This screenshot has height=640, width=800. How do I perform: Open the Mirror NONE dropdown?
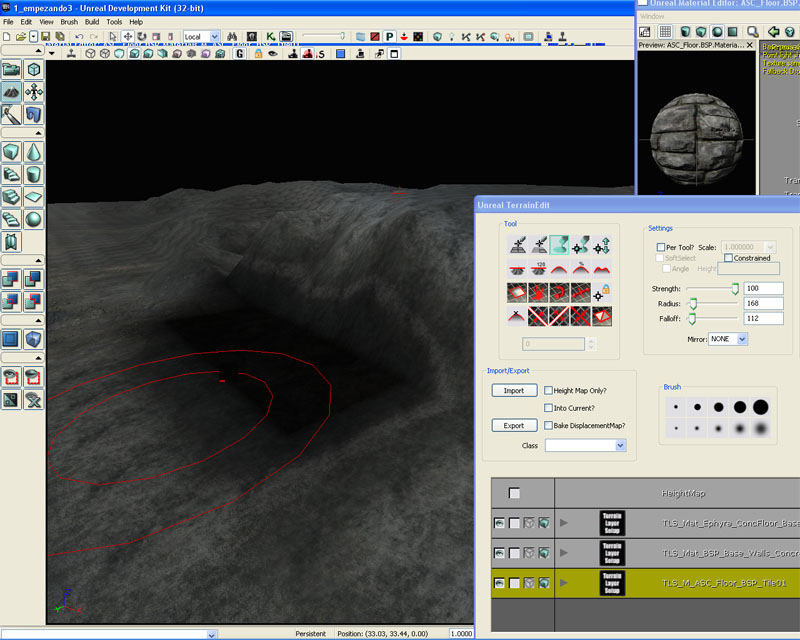coord(742,339)
